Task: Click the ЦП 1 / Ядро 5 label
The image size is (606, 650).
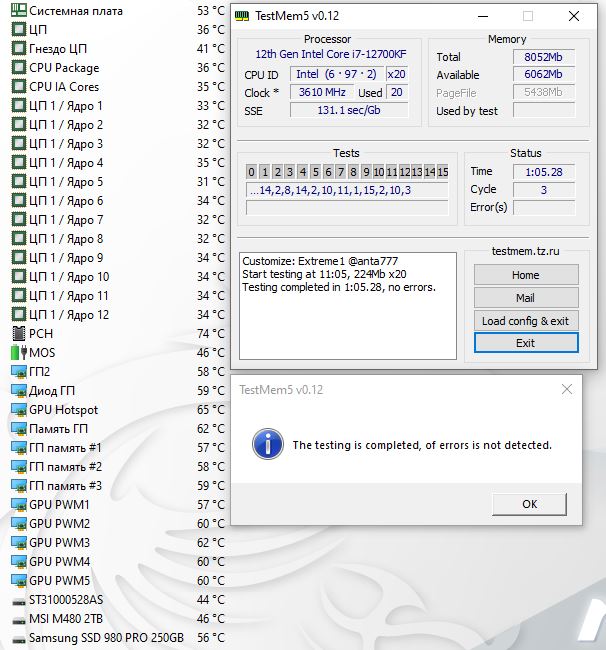Action: pos(66,182)
